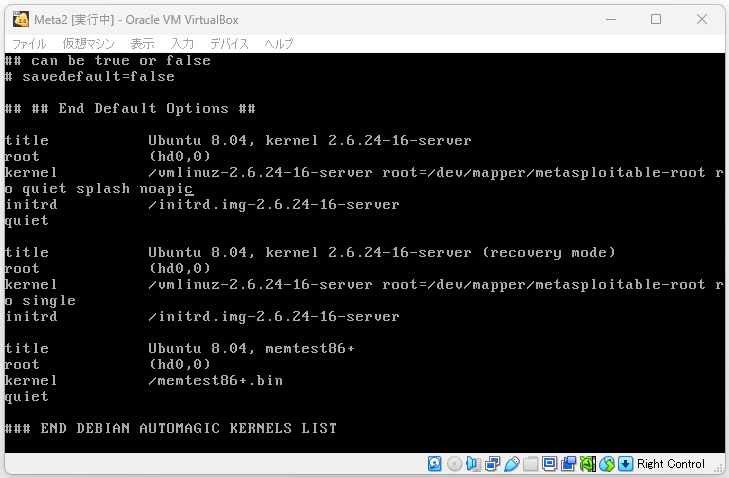Click the 'single' kernel option text
The height and width of the screenshot is (478, 729).
[x=49, y=301]
